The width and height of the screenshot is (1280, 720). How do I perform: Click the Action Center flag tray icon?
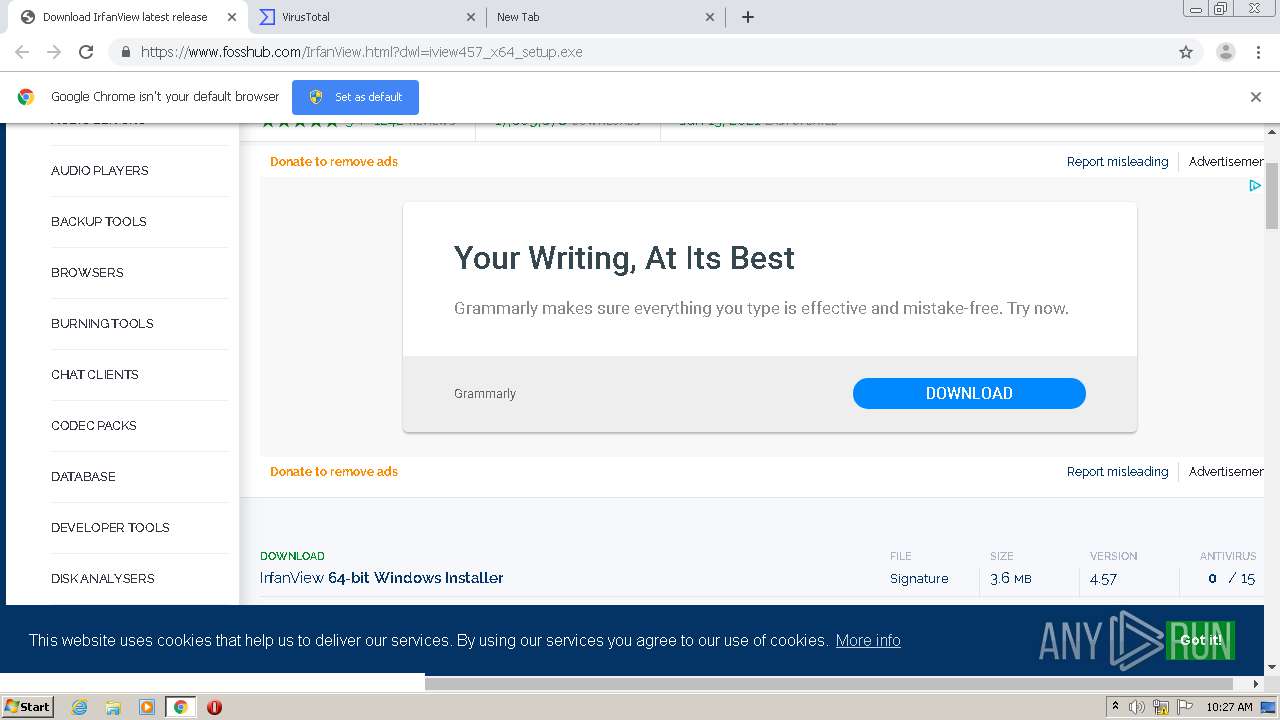[1185, 707]
